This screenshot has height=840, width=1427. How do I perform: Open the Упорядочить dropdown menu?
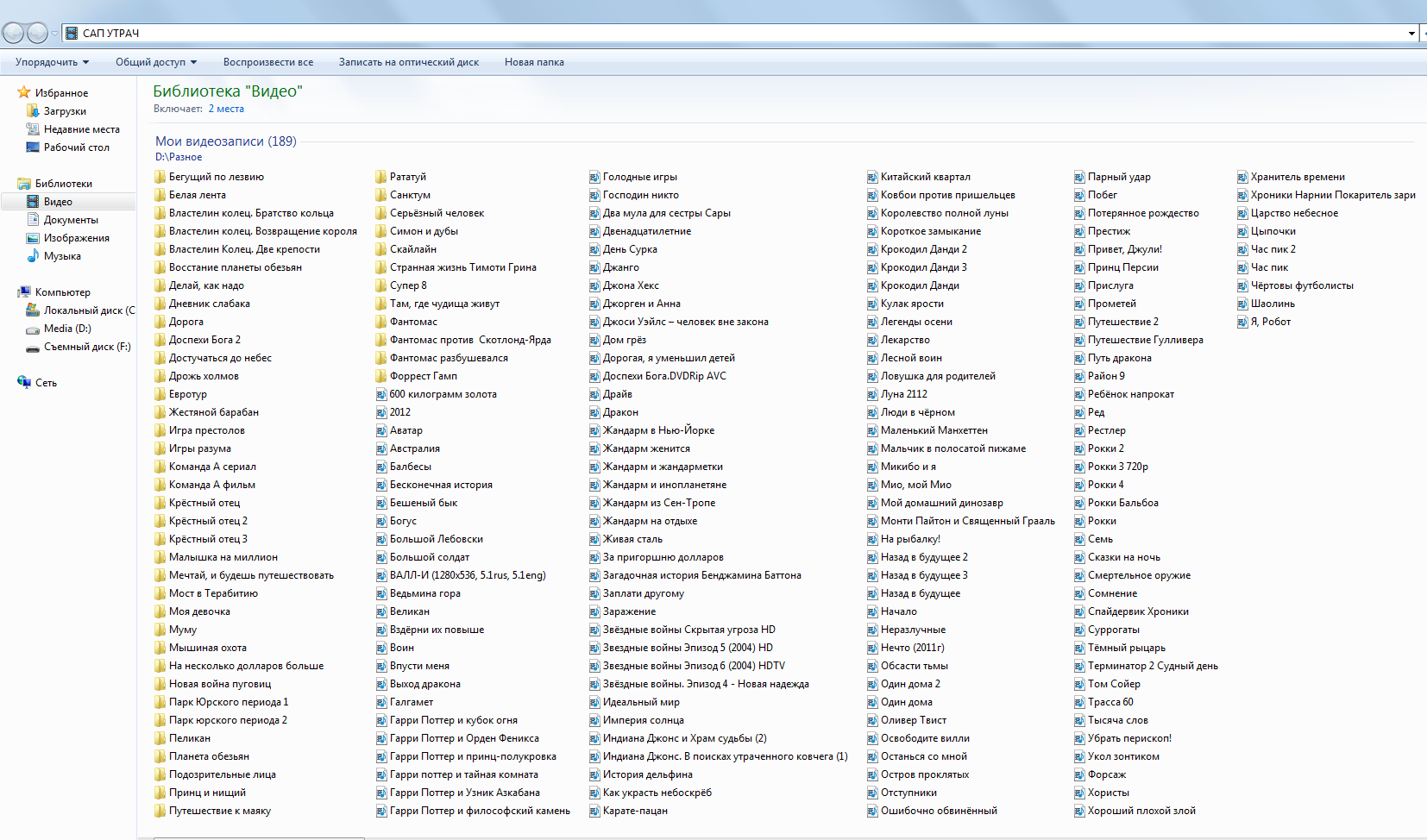coord(53,62)
